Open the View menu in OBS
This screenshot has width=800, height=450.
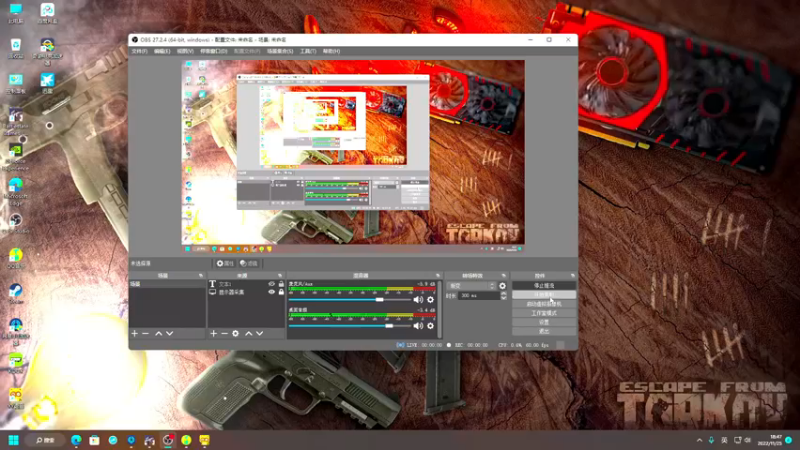(x=185, y=51)
